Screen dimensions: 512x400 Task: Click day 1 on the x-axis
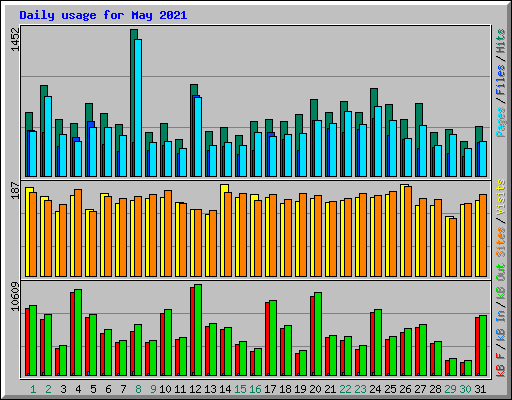point(33,389)
